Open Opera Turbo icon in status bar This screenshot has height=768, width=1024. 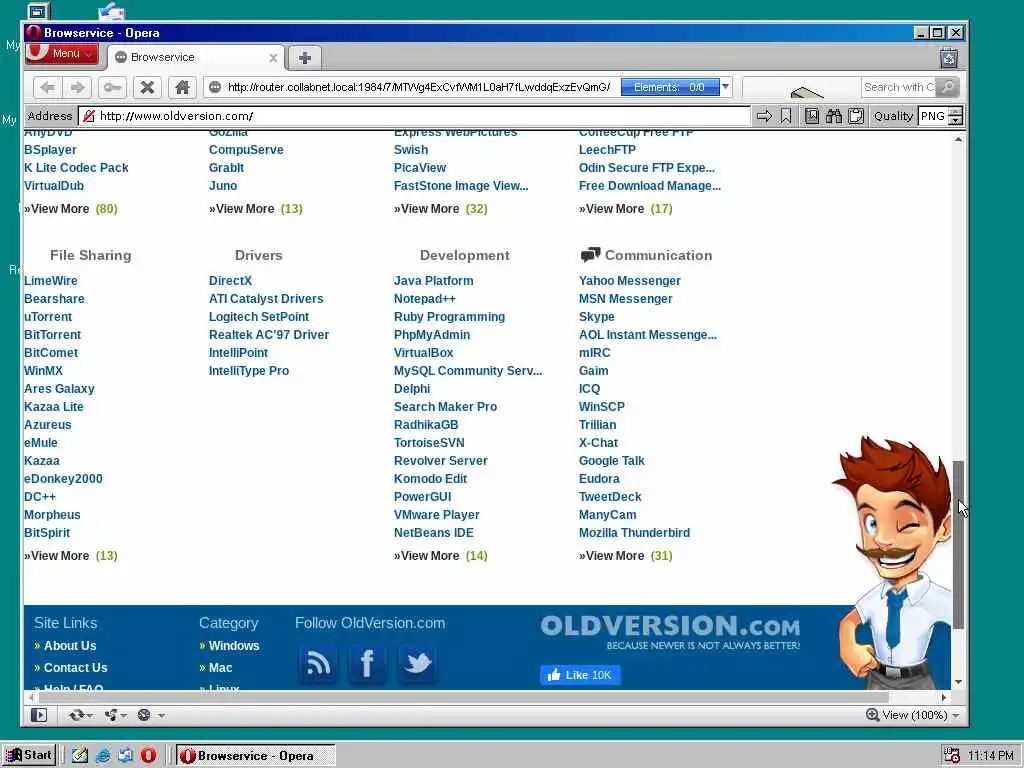coord(144,715)
